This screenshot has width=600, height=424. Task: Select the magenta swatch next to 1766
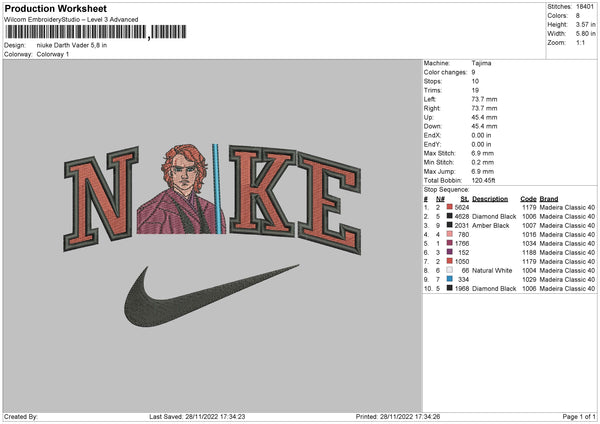[x=450, y=243]
